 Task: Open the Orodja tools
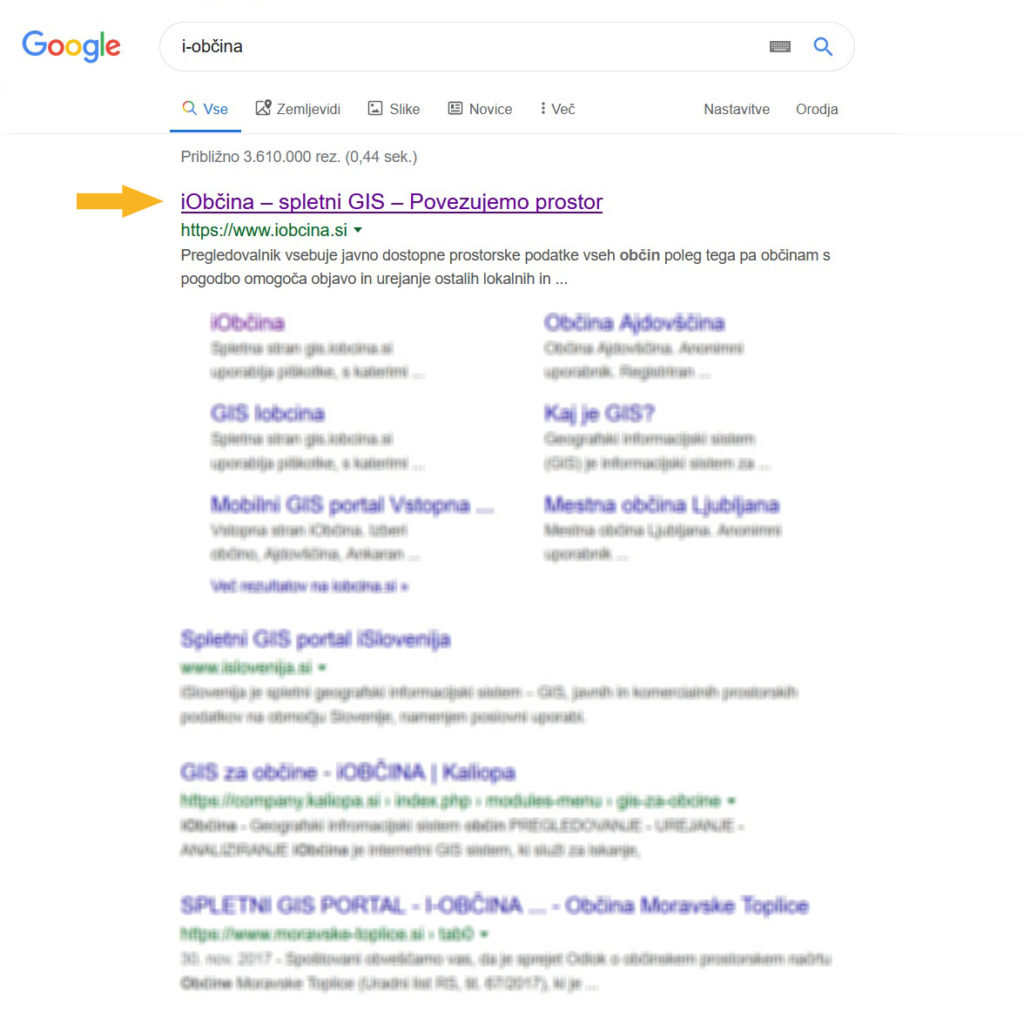816,109
